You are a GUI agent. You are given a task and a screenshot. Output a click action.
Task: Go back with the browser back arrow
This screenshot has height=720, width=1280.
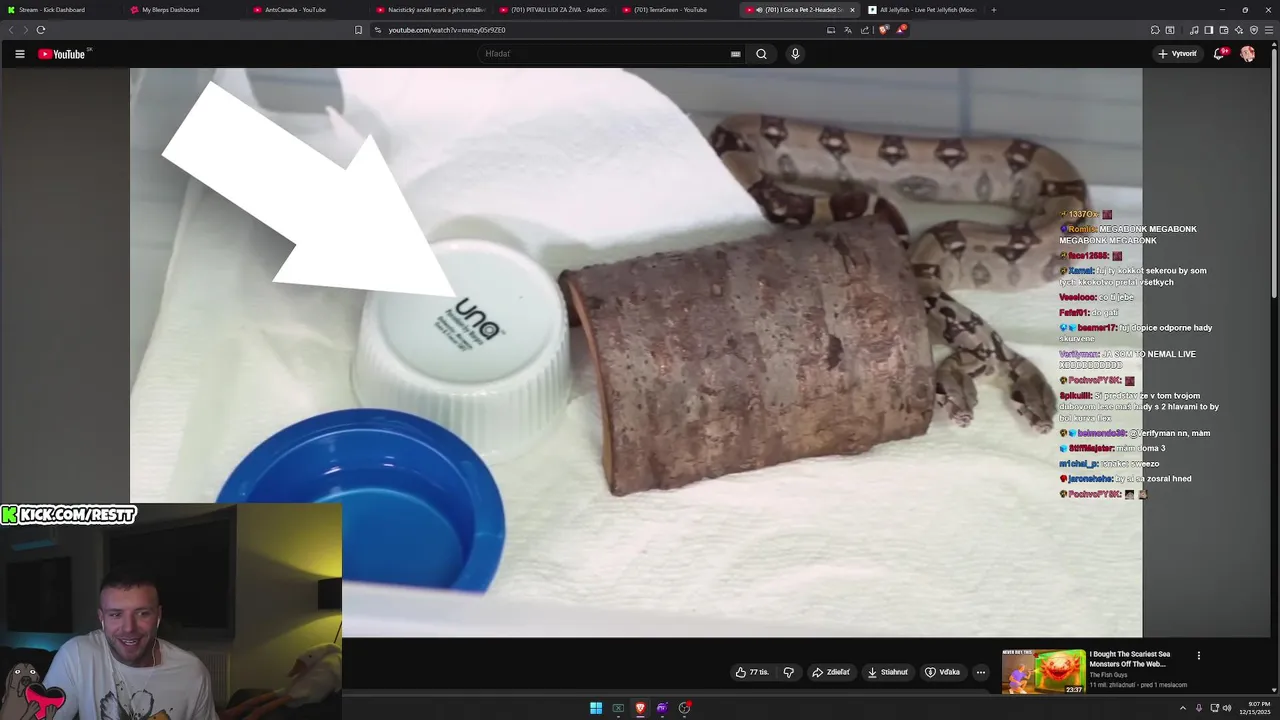(x=11, y=30)
